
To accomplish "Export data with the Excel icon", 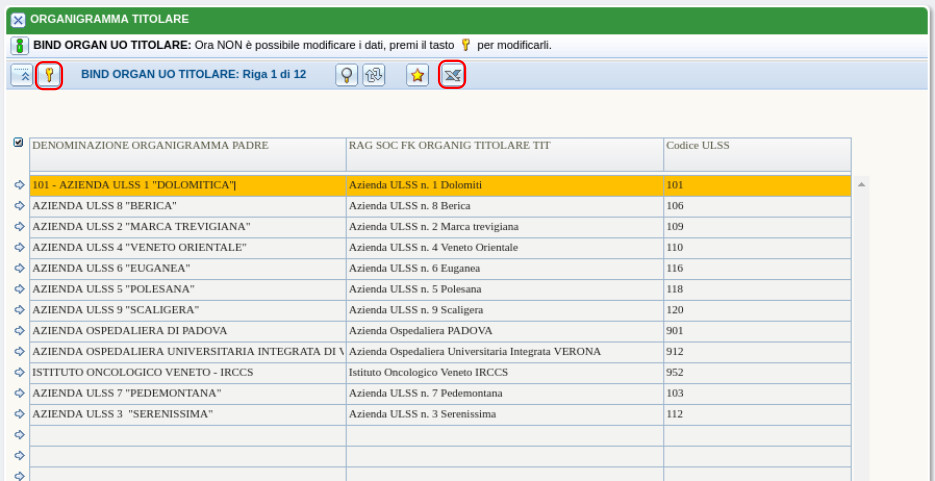I will click(x=454, y=75).
